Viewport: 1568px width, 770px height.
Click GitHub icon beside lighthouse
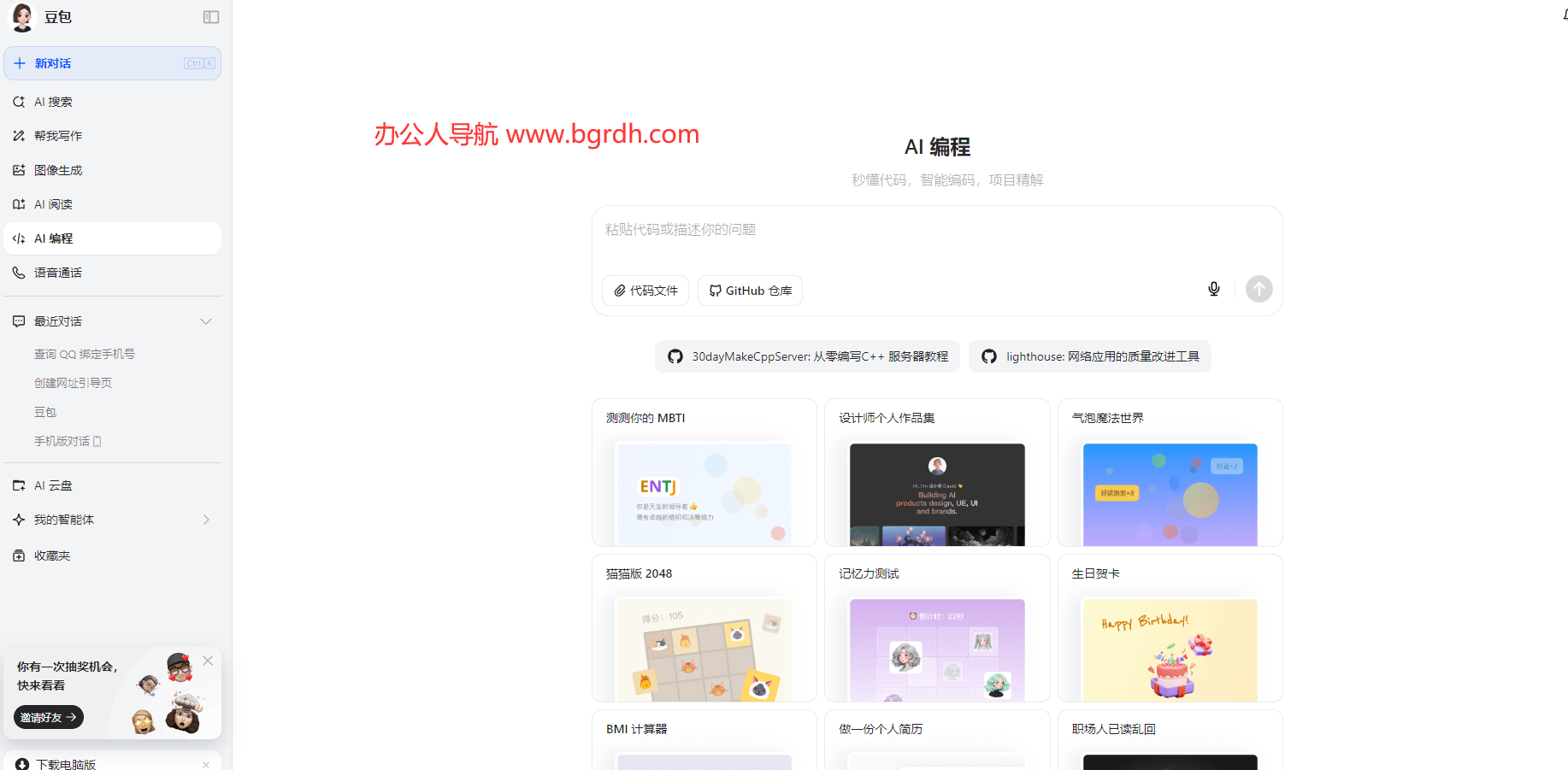989,356
